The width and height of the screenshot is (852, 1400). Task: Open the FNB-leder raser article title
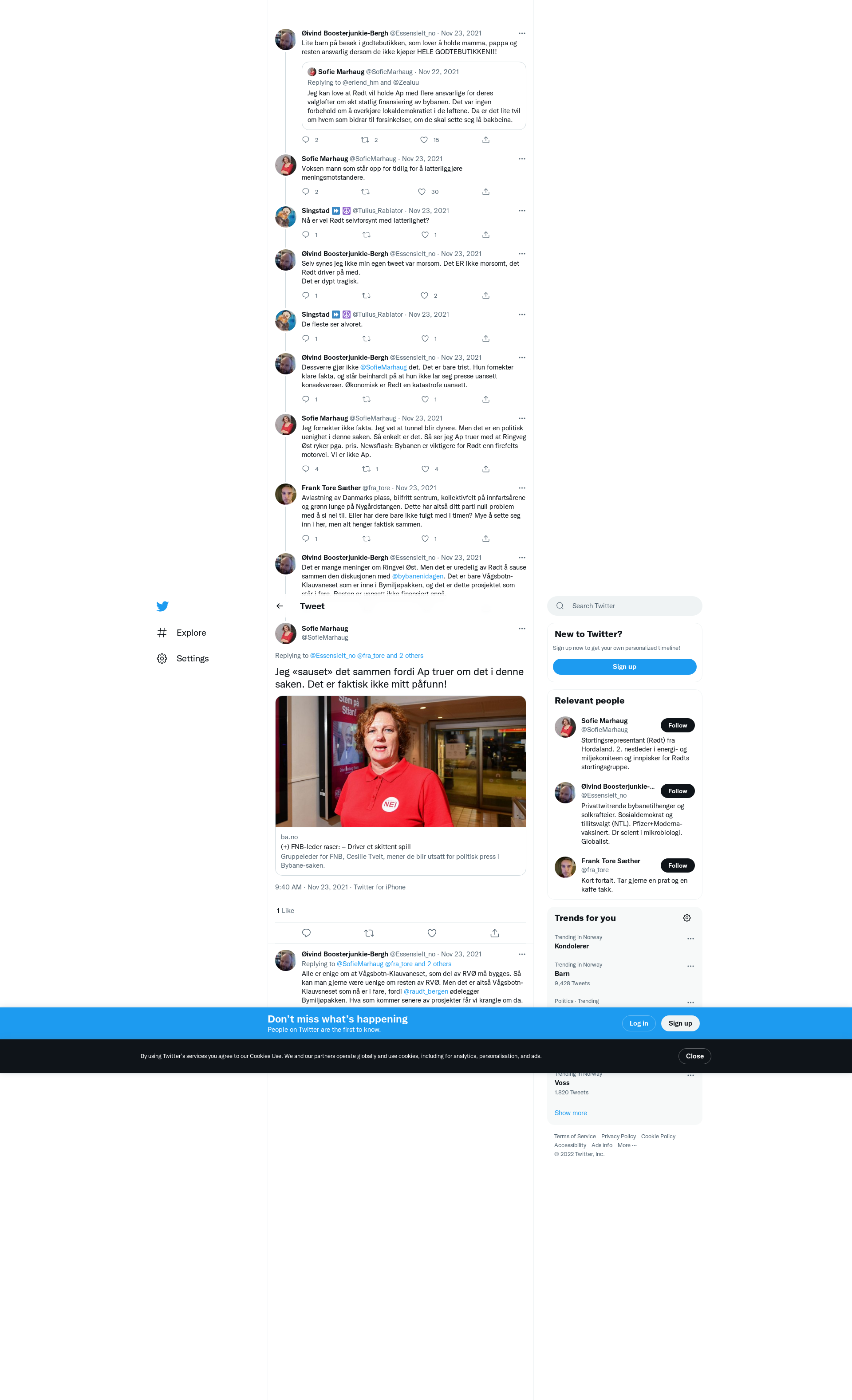pyautogui.click(x=346, y=846)
